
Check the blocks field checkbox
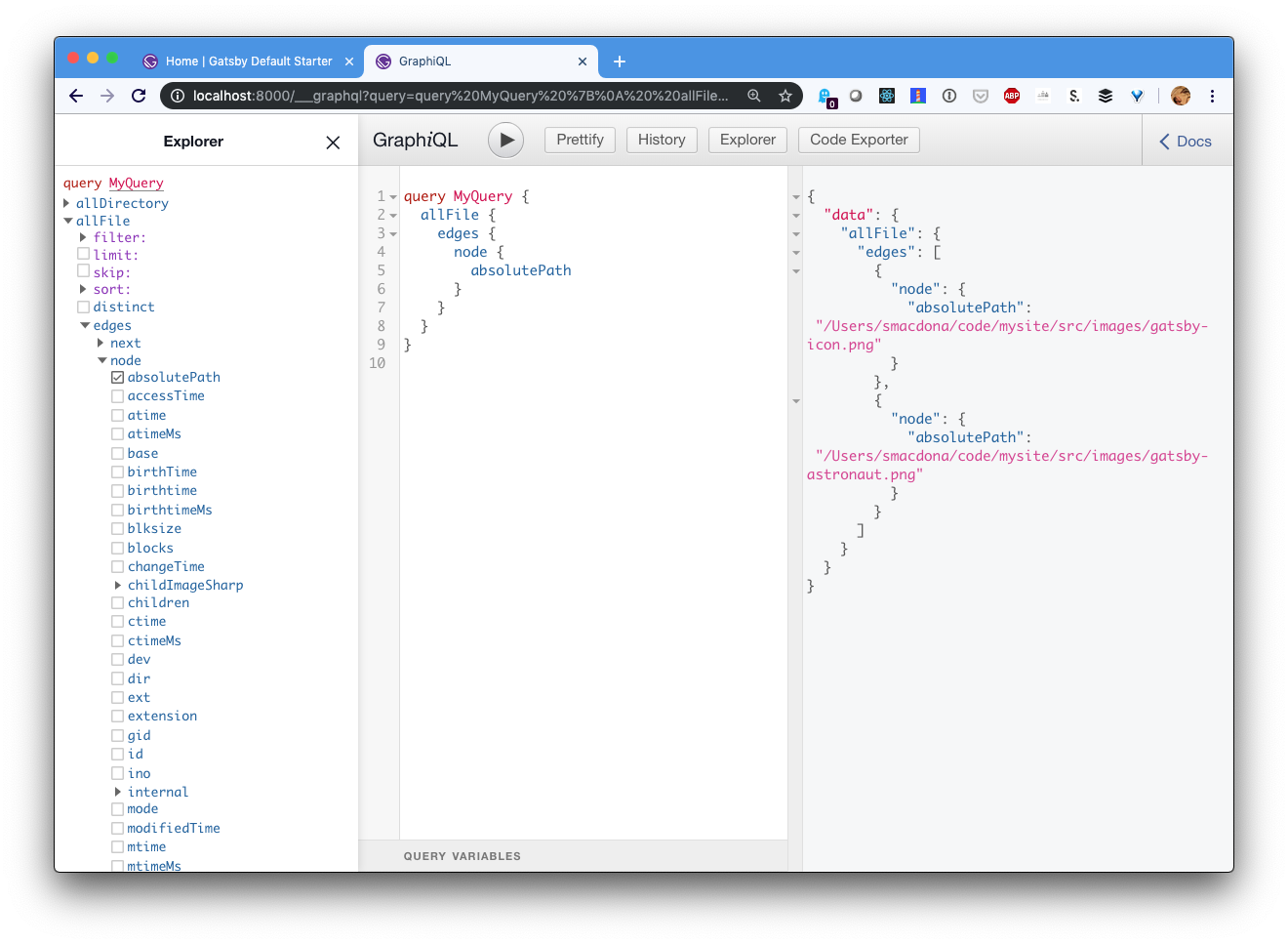pyautogui.click(x=117, y=549)
